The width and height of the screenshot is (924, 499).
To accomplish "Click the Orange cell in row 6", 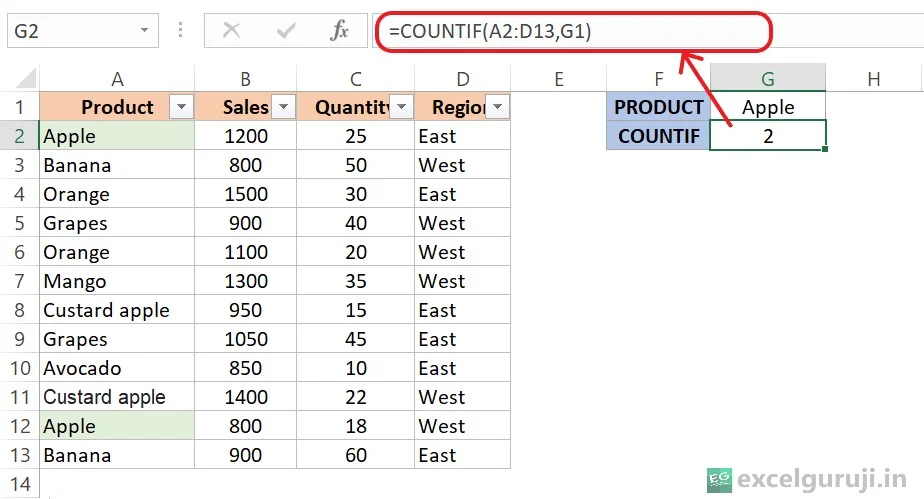I will [117, 252].
